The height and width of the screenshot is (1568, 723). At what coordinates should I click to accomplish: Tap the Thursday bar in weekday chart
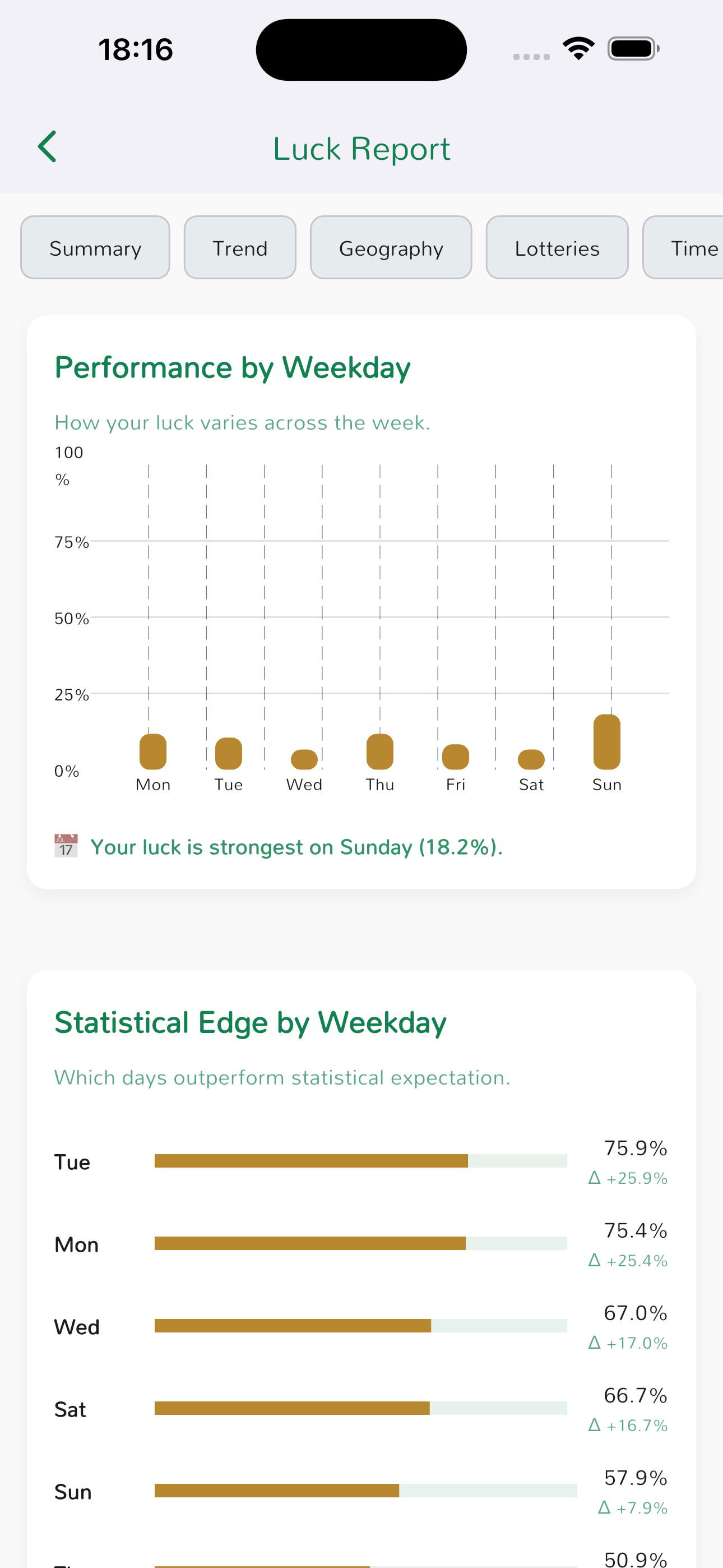(380, 751)
